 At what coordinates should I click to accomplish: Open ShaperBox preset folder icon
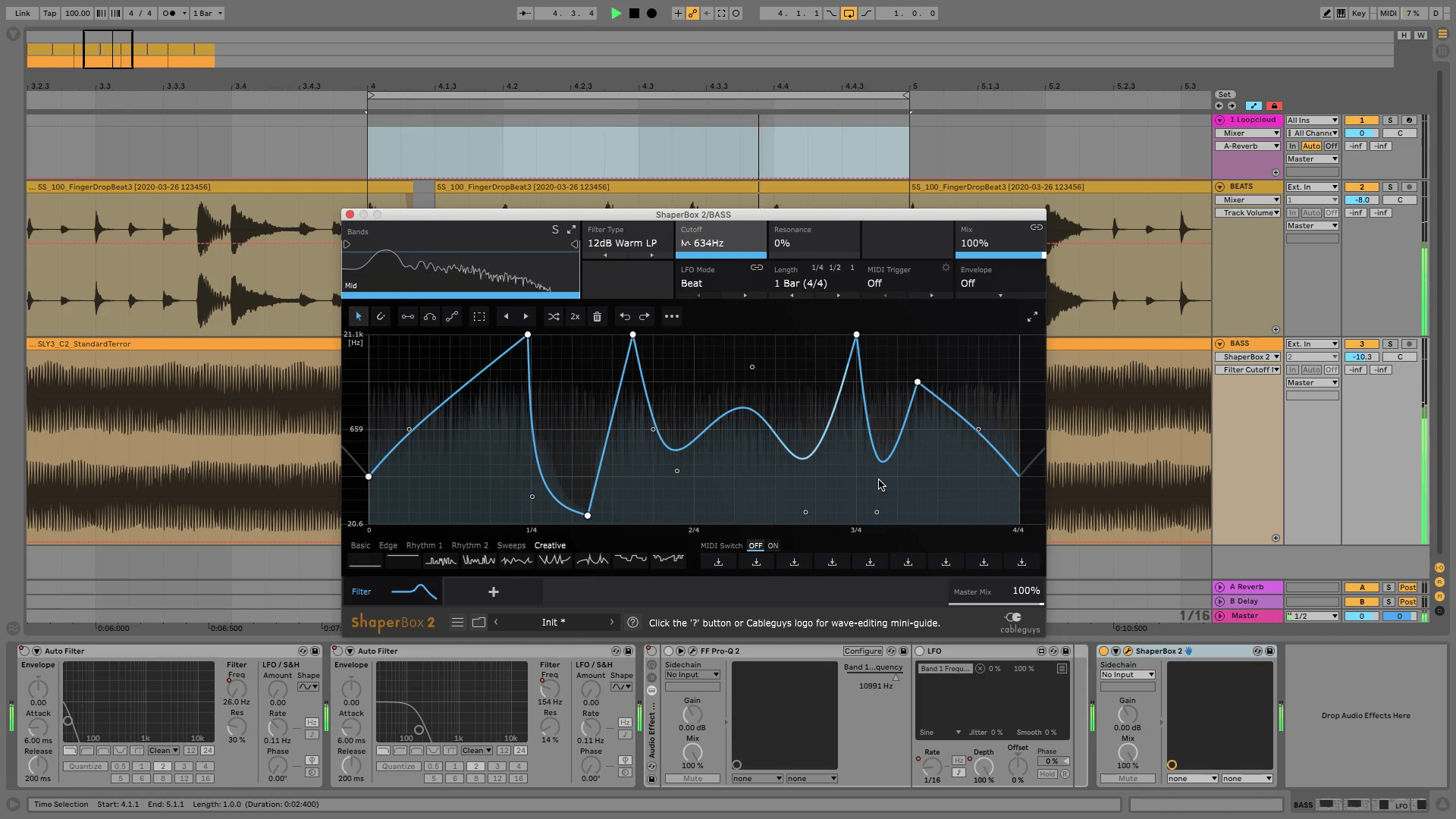479,623
